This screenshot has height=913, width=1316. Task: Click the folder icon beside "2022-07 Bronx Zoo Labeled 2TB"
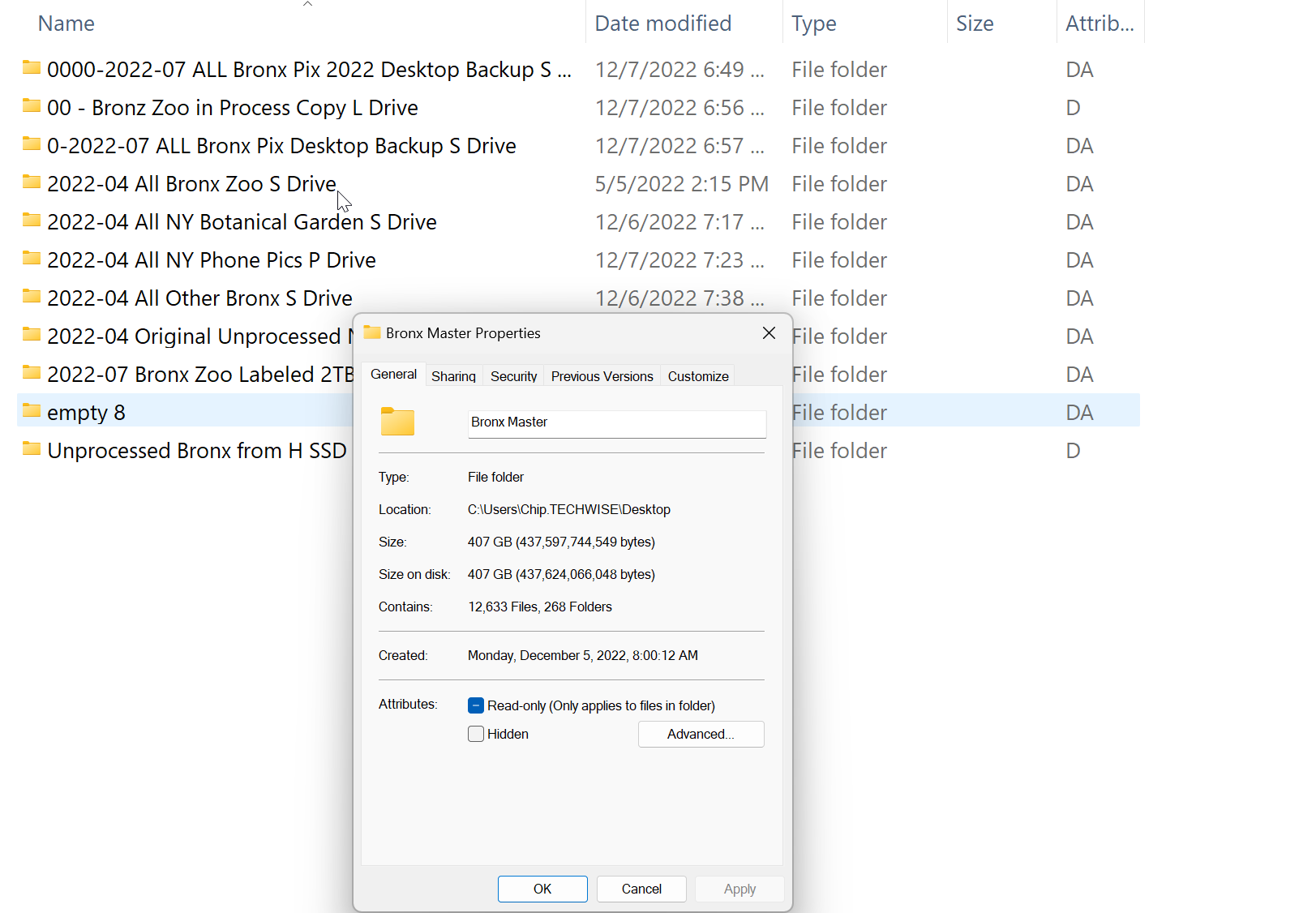pyautogui.click(x=31, y=373)
